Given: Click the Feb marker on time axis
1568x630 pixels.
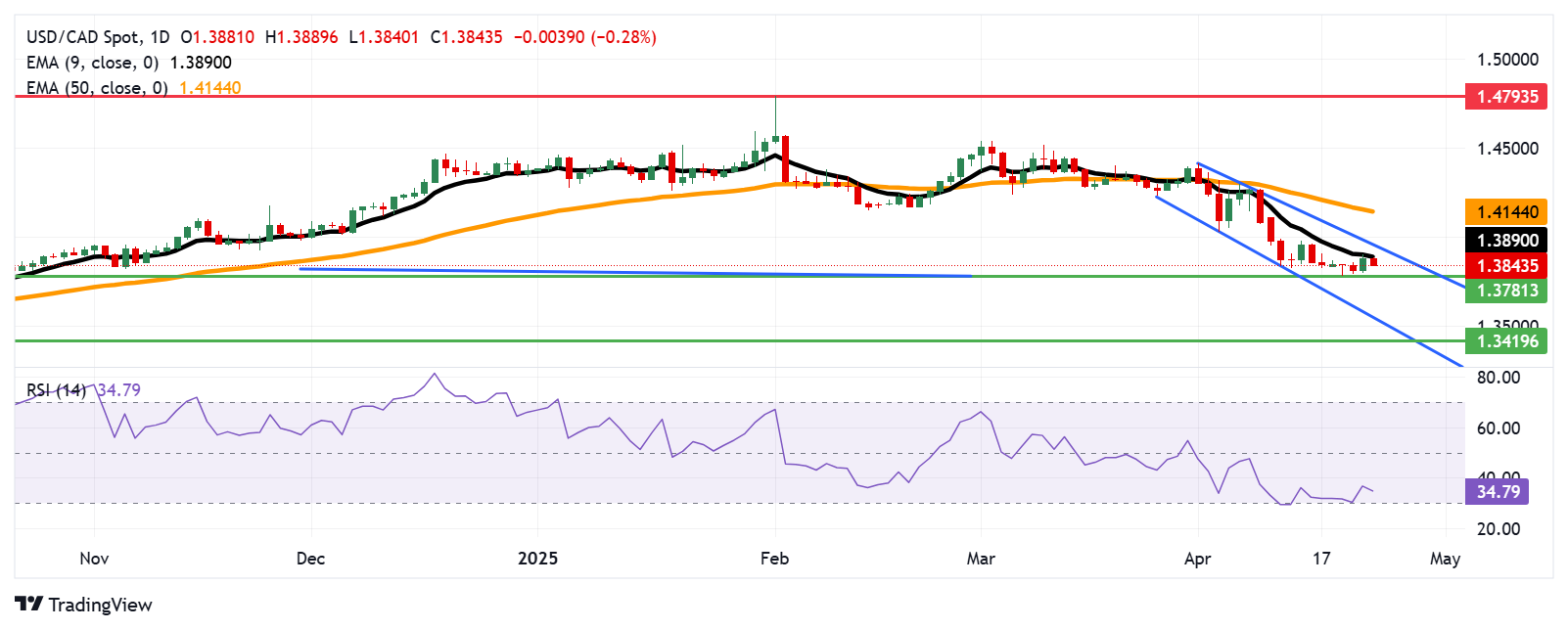Looking at the screenshot, I should [x=774, y=559].
